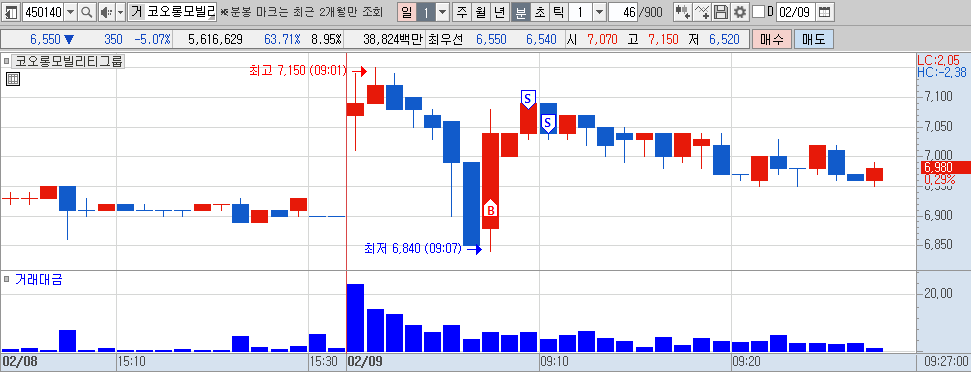The width and height of the screenshot is (971, 372).
Task: Open the minute interval dropdown arrow
Action: (x=599, y=11)
